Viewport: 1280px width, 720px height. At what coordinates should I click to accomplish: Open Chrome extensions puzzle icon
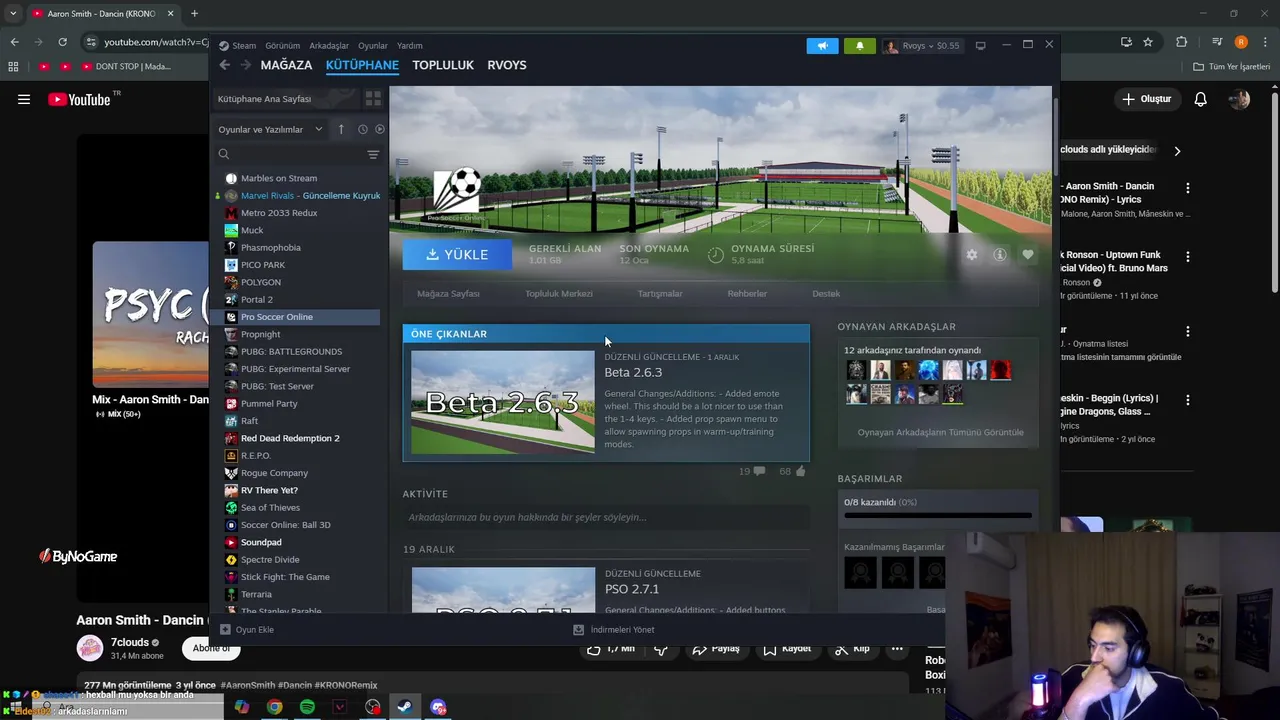tap(1182, 42)
